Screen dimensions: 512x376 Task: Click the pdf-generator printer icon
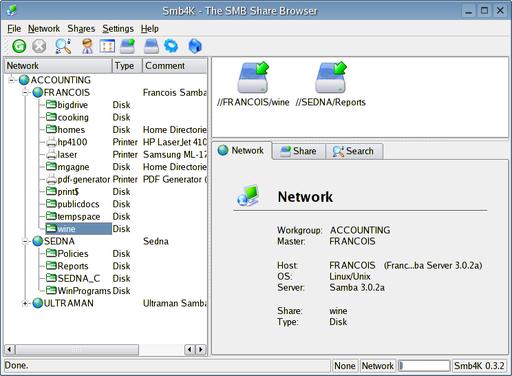point(51,179)
